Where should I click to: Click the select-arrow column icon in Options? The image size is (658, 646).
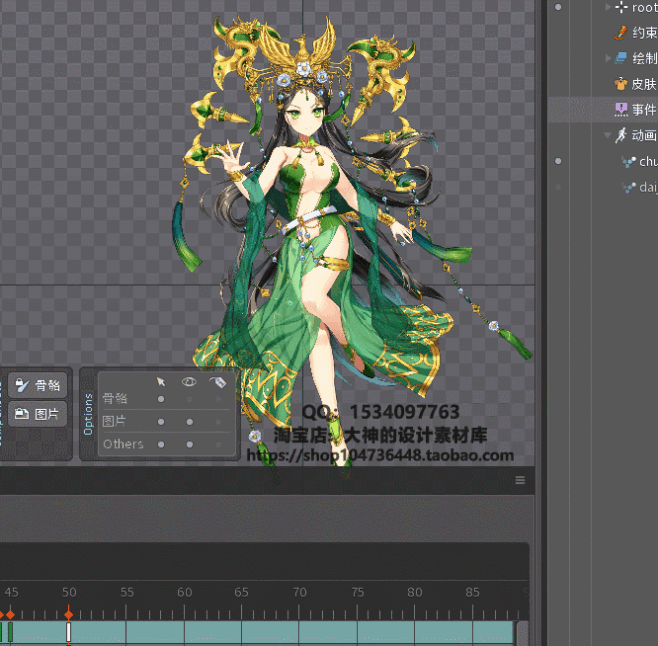click(161, 381)
